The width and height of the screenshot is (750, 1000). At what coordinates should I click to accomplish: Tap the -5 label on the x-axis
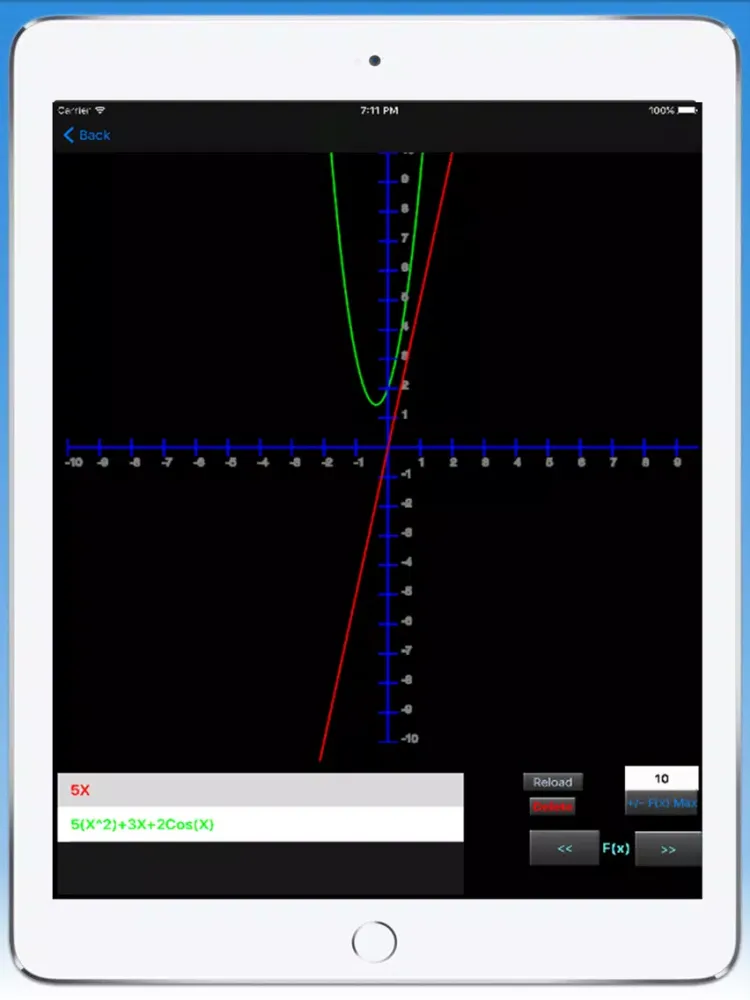coord(231,462)
